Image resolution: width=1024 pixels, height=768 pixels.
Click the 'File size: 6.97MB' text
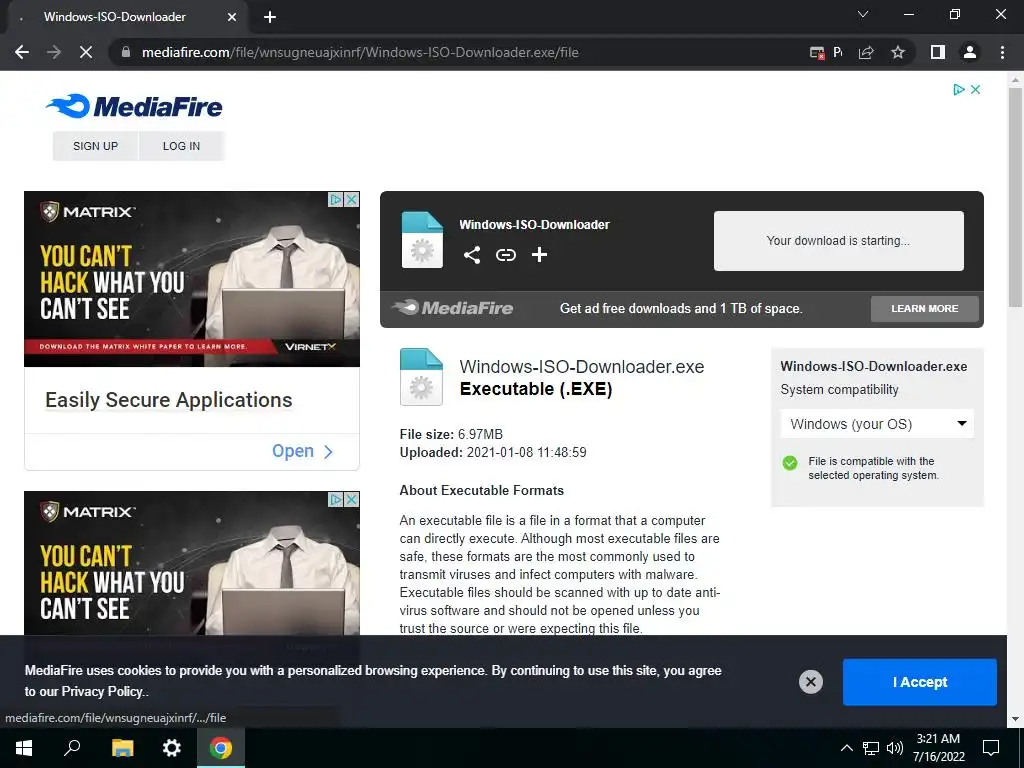pos(451,434)
